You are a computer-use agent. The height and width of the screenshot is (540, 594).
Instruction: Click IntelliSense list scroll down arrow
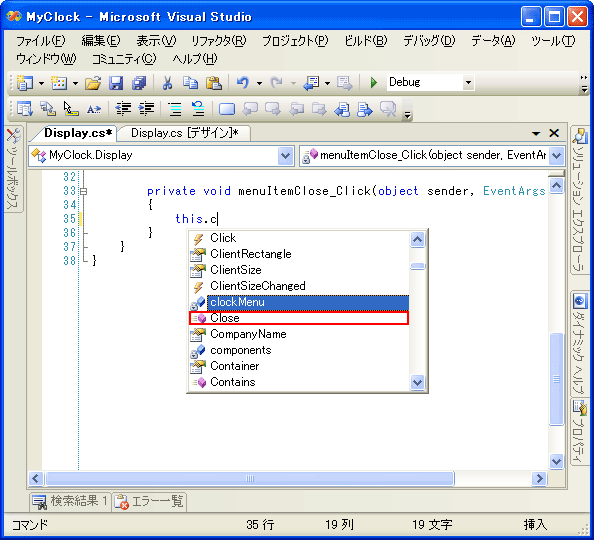[417, 382]
